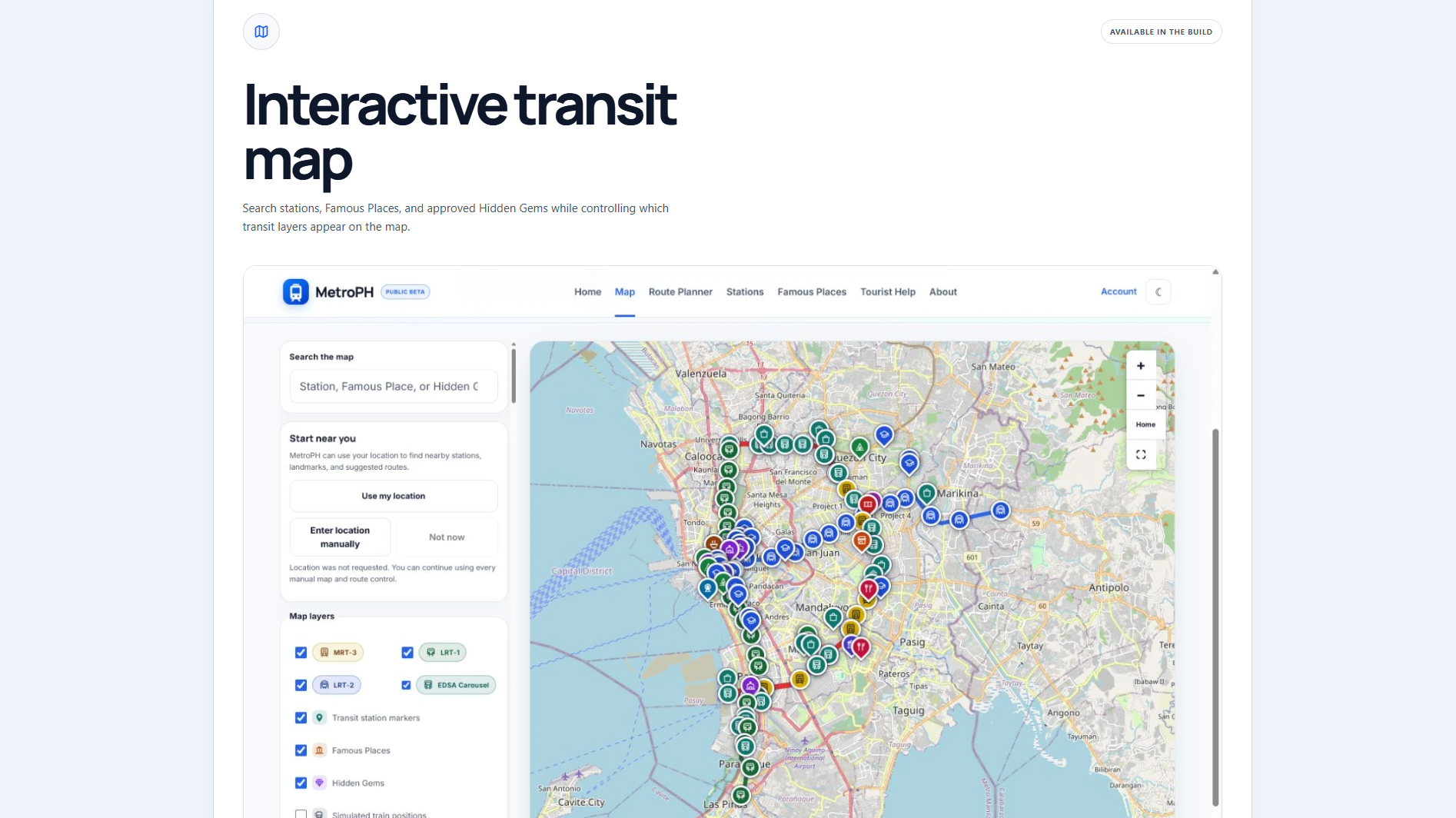Click the embedded preview vertical scrollbar
This screenshot has height=818, width=1456.
tap(1215, 617)
